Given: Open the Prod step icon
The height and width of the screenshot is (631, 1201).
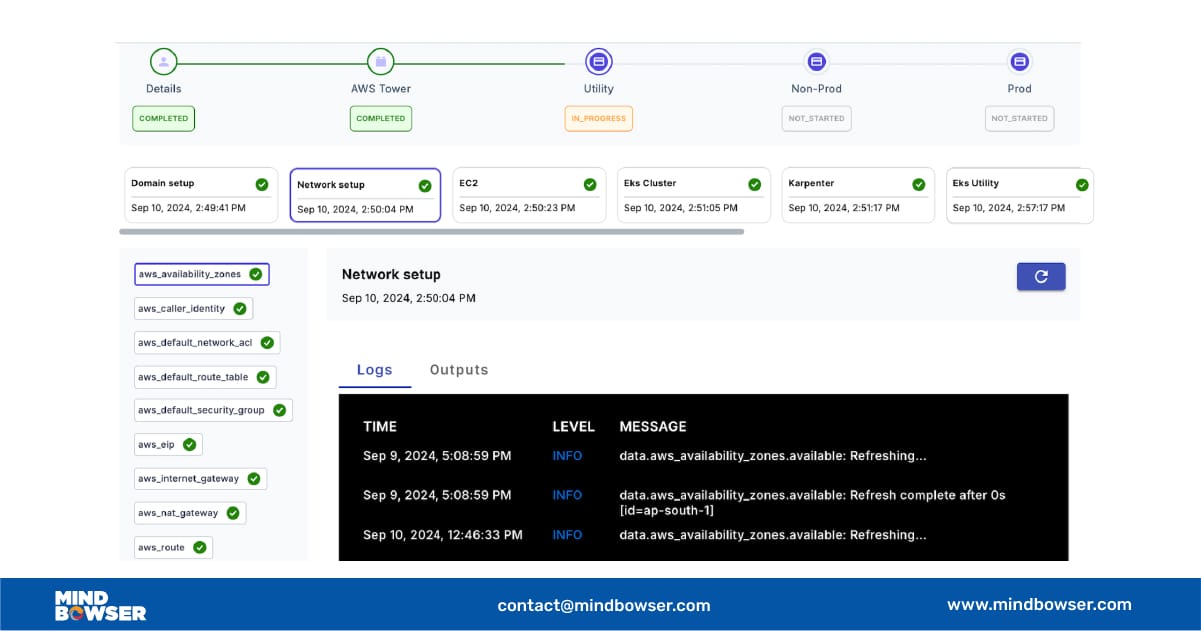Looking at the screenshot, I should click(1019, 62).
